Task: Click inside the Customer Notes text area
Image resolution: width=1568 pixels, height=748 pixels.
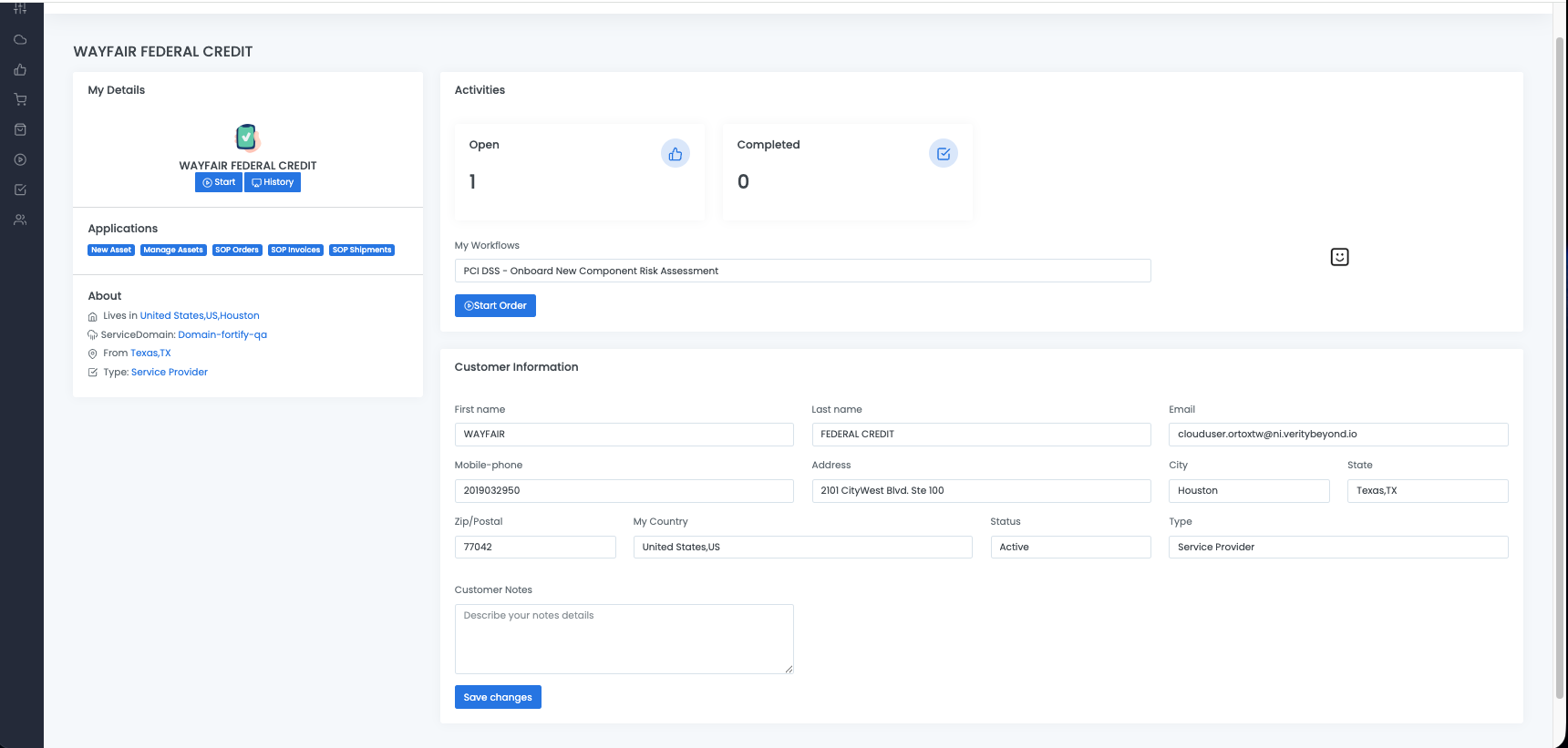Action: [624, 640]
